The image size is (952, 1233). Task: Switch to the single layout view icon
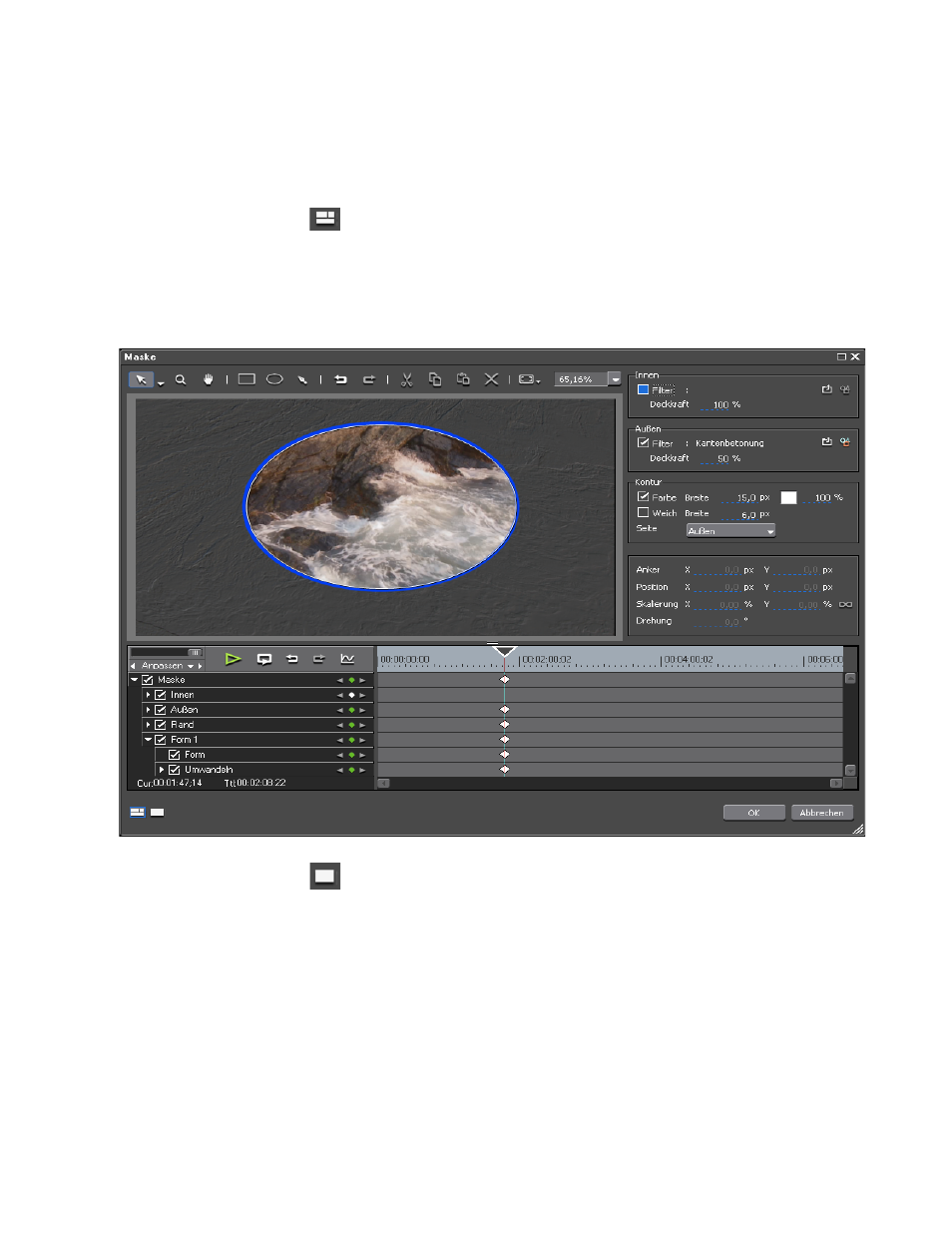158,813
